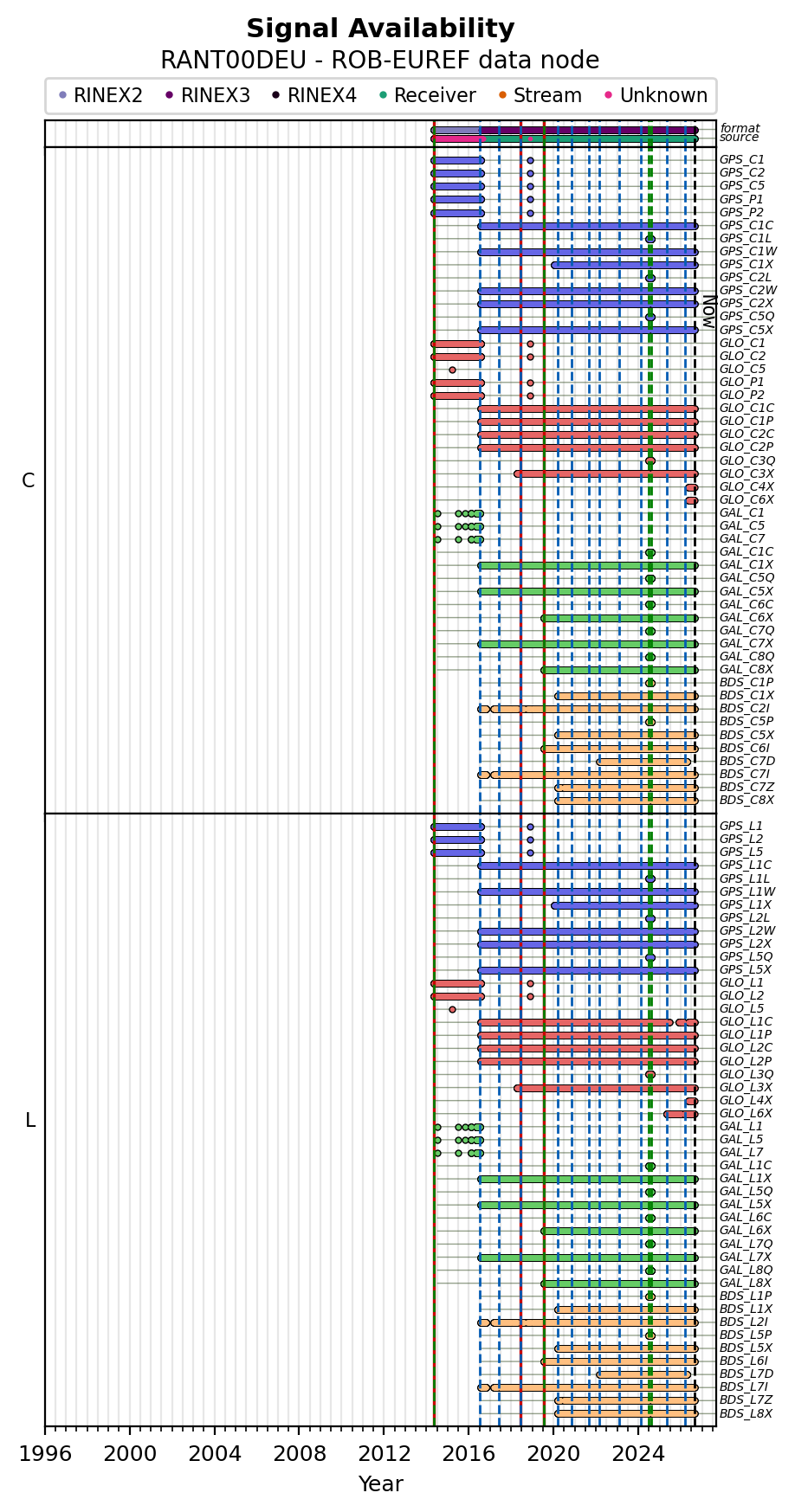Click the GPS_L1C availability bar
795x1512 pixels.
[588, 865]
